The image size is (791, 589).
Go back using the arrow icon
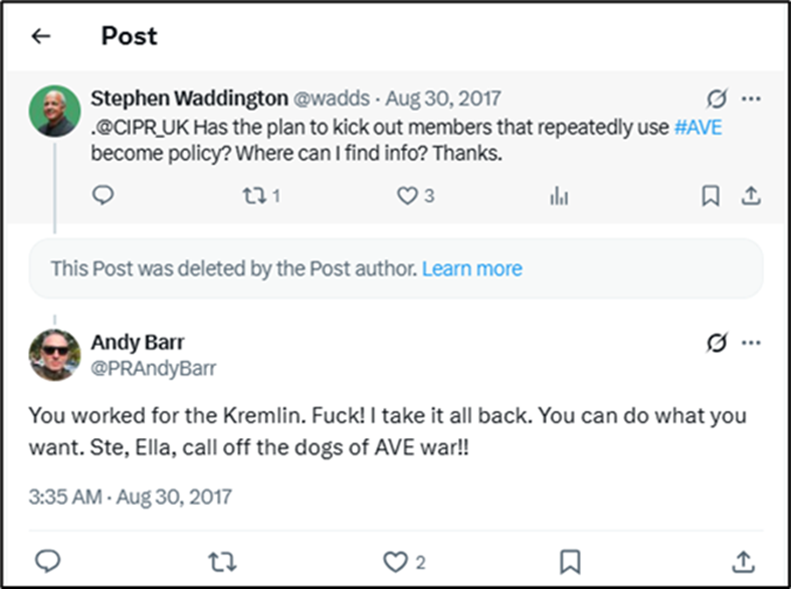[x=40, y=37]
